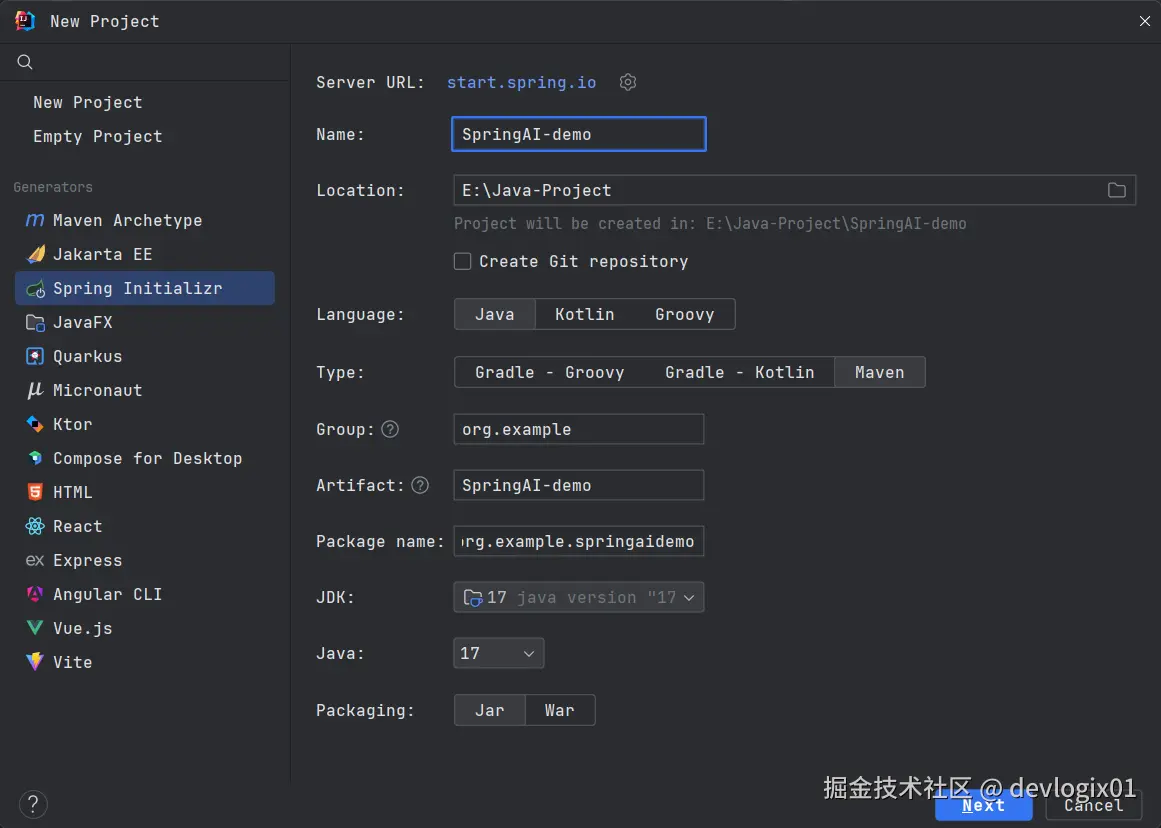Select React generator label
The image size is (1161, 828).
(78, 526)
